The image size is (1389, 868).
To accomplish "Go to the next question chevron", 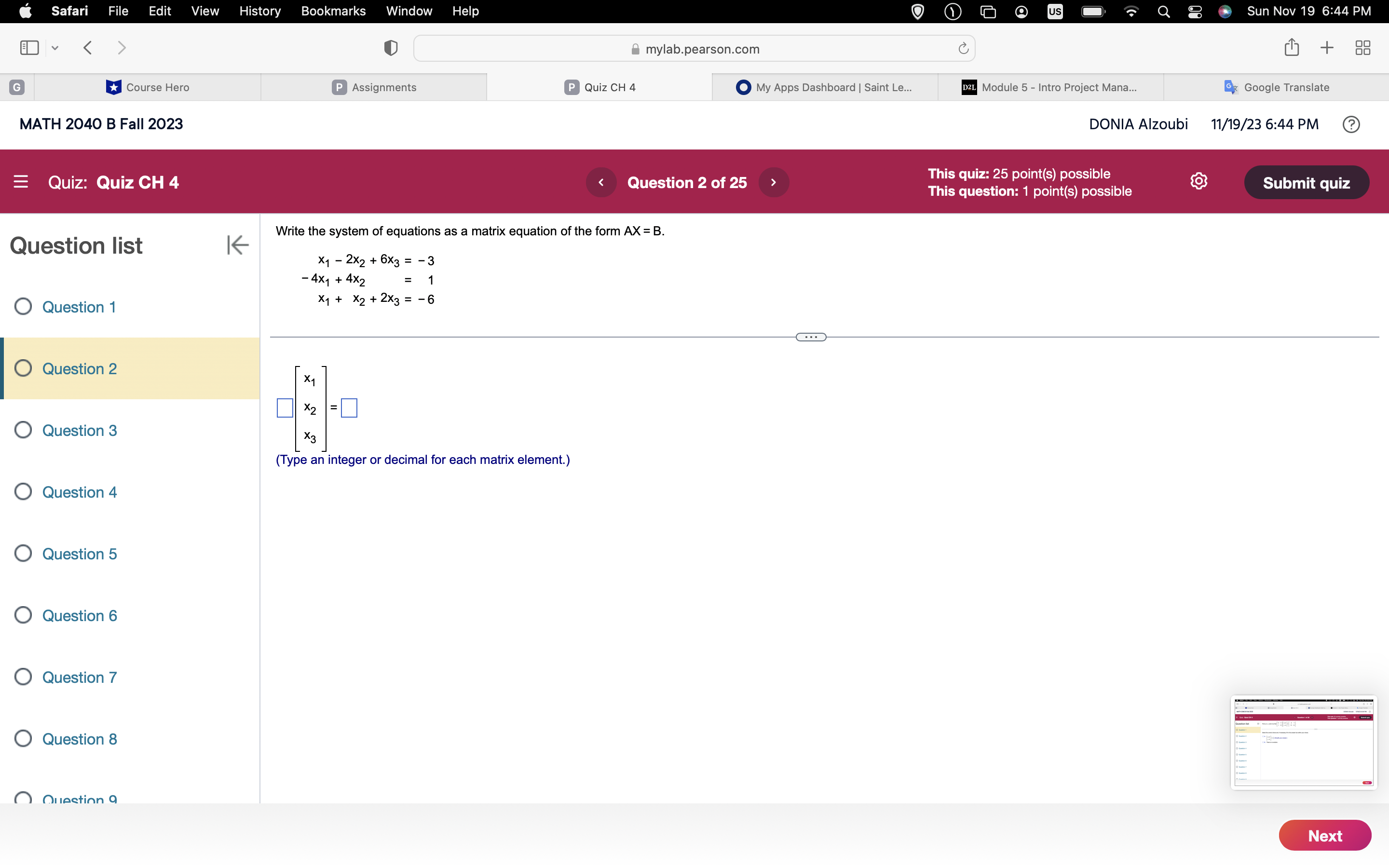I will (773, 183).
